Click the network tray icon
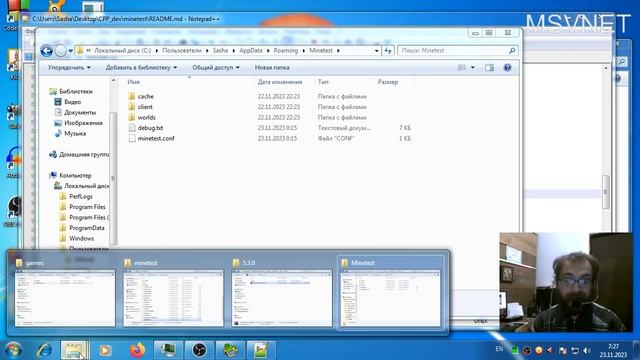 [575, 351]
